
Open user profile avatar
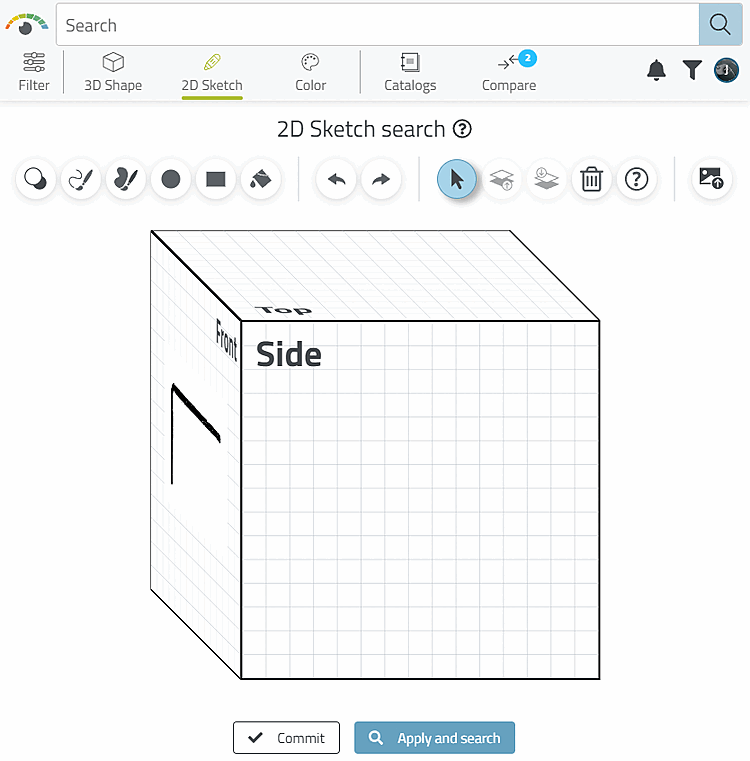click(x=726, y=70)
